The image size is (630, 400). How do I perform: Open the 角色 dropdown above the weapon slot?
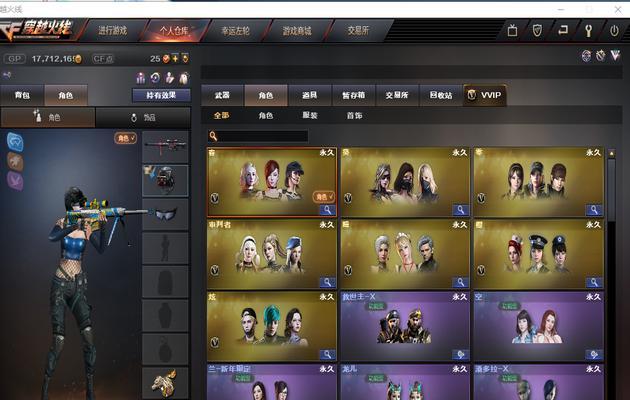click(125, 138)
